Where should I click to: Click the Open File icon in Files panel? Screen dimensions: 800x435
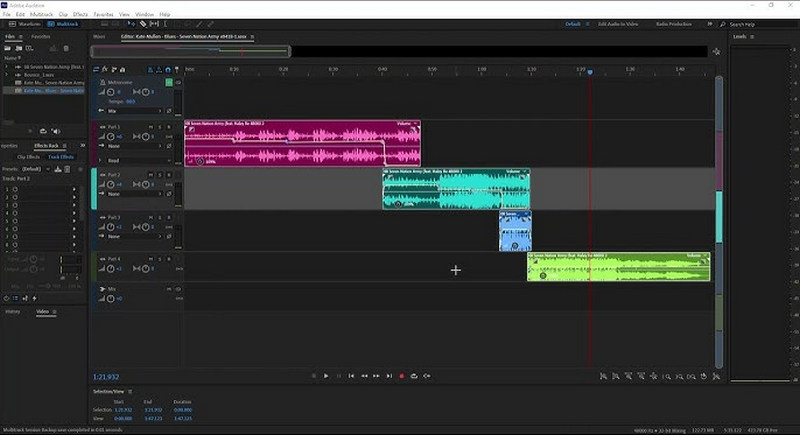8,48
